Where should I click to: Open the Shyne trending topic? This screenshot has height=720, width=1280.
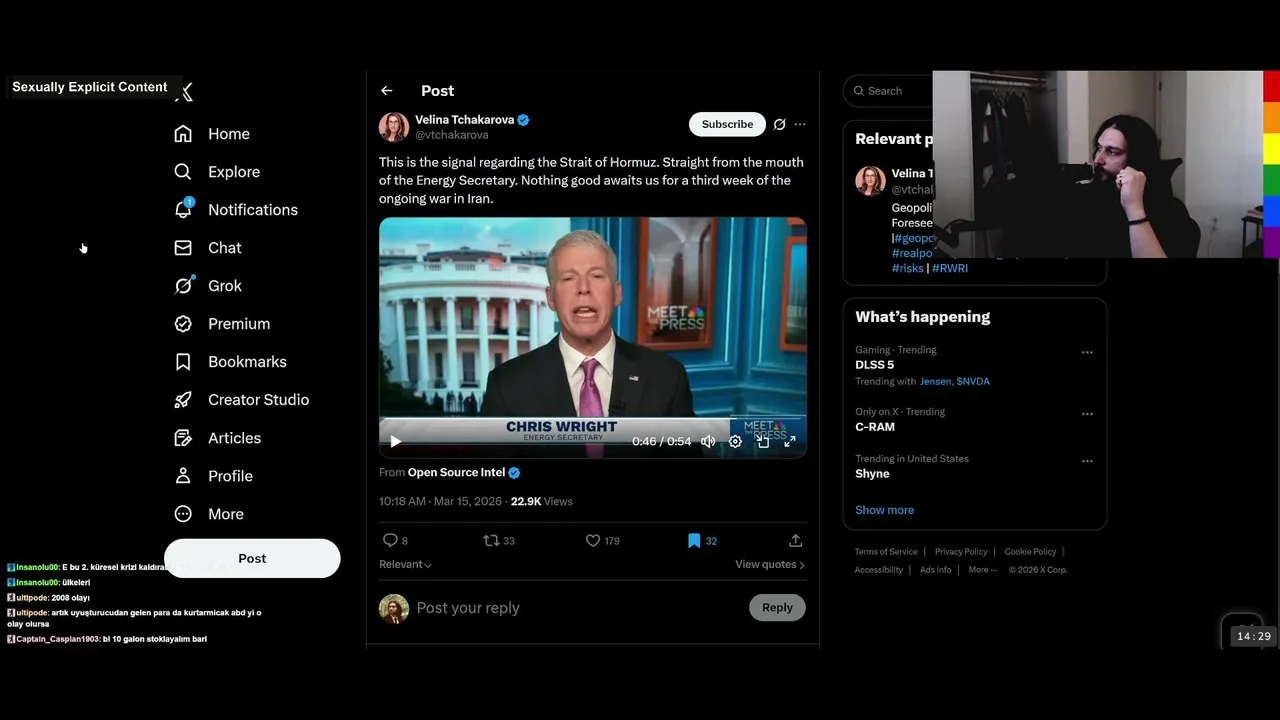coord(872,474)
